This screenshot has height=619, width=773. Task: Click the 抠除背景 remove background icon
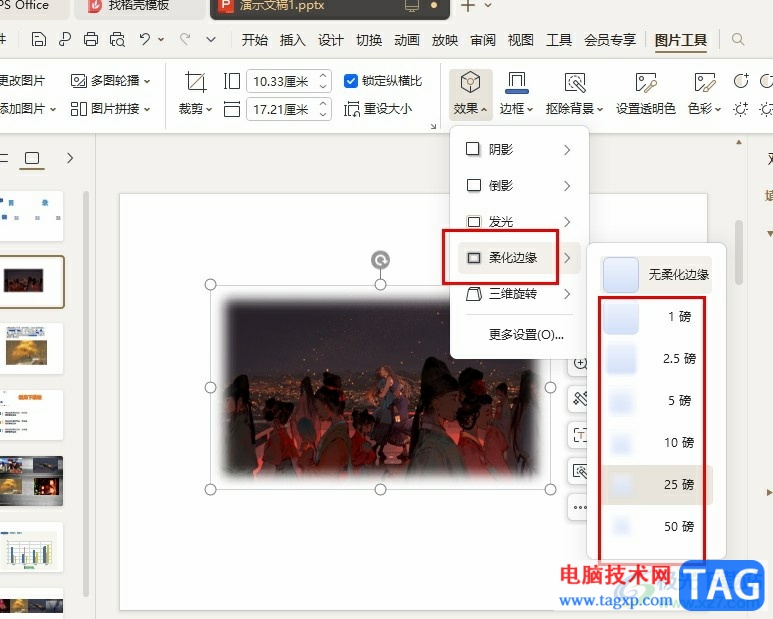[x=575, y=82]
